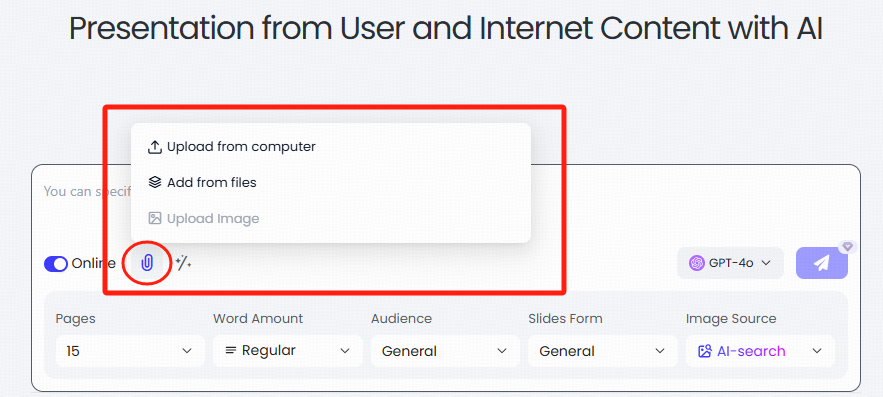Click the GPT-4o model logo icon
Screen dimensions: 883x397
(697, 262)
